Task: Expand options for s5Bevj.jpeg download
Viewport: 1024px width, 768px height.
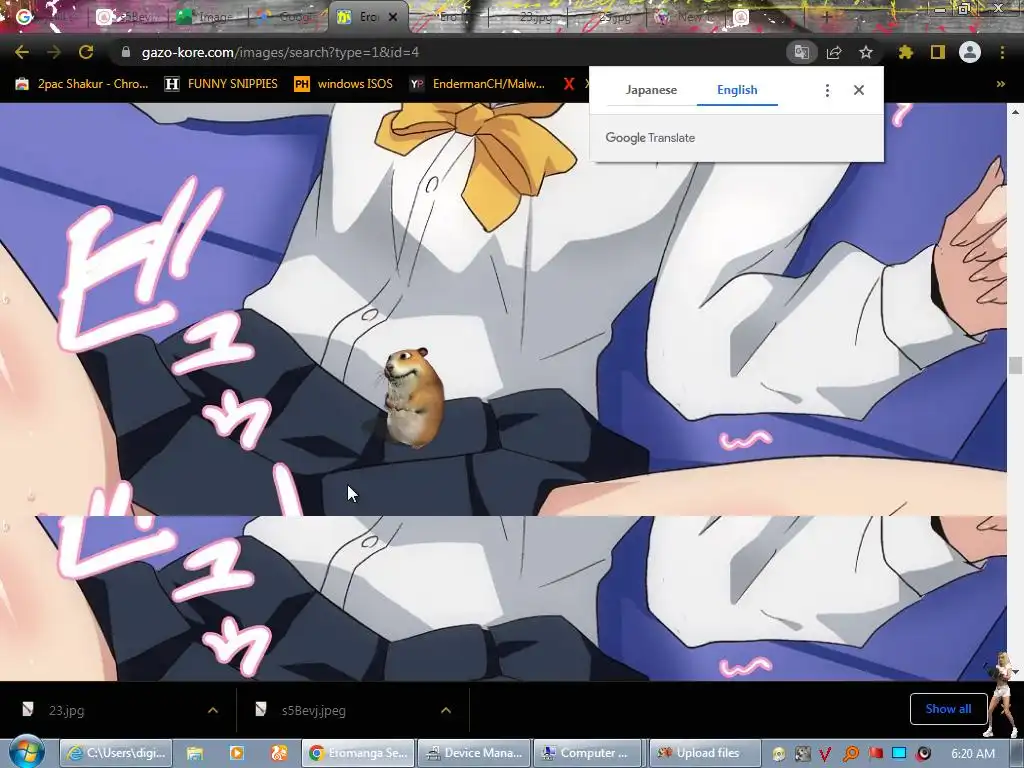Action: coord(446,710)
